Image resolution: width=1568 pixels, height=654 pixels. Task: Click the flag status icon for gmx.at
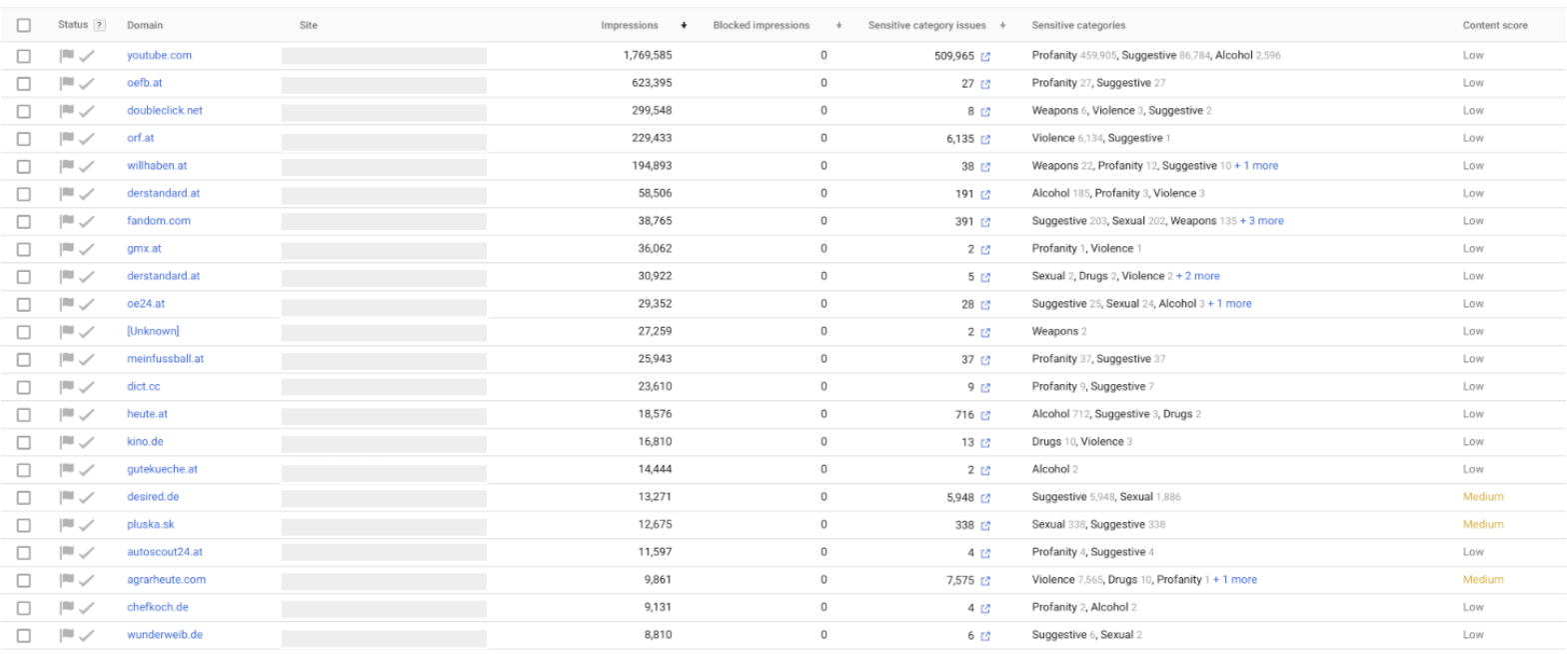point(67,249)
